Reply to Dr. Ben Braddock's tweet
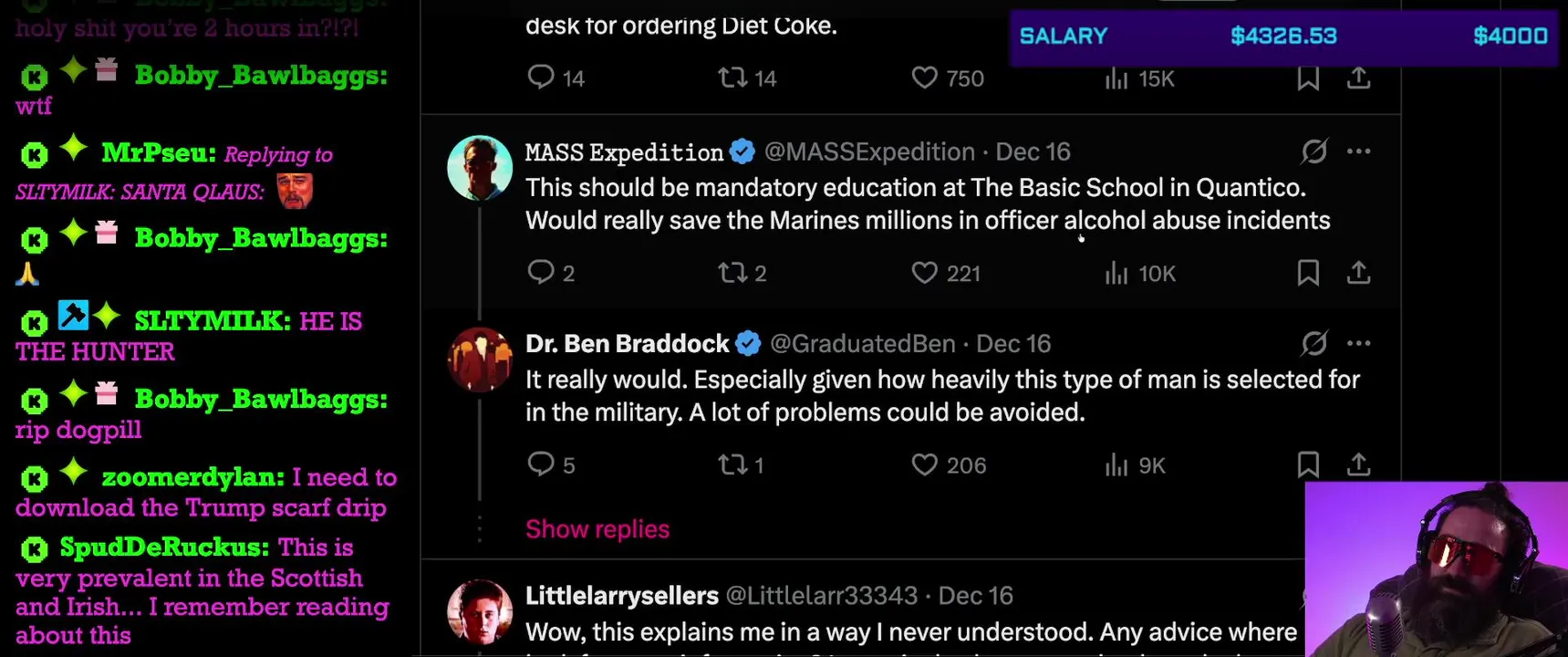The image size is (1568, 657). [x=541, y=464]
